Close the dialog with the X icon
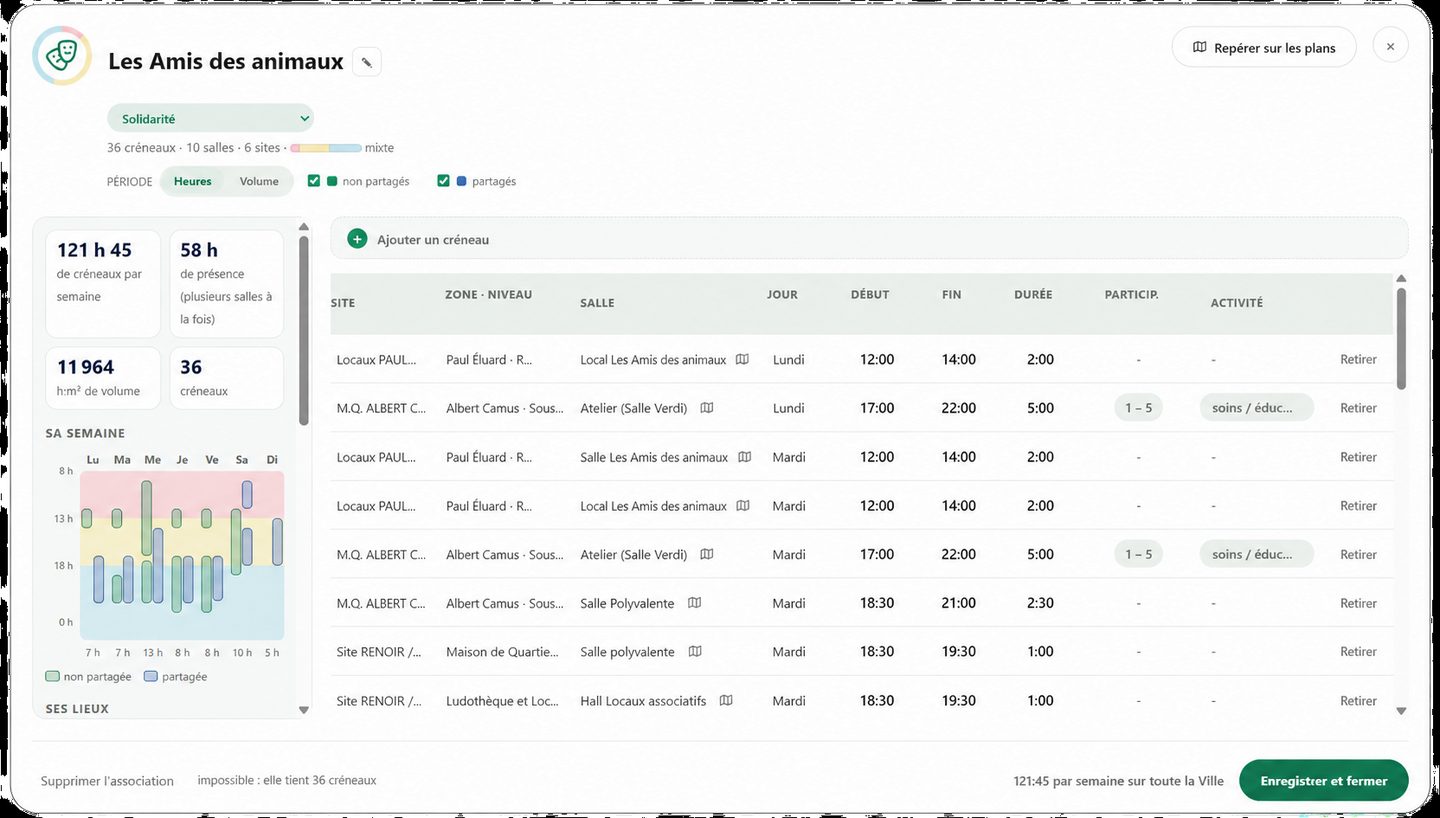This screenshot has width=1440, height=818. coord(1390,46)
